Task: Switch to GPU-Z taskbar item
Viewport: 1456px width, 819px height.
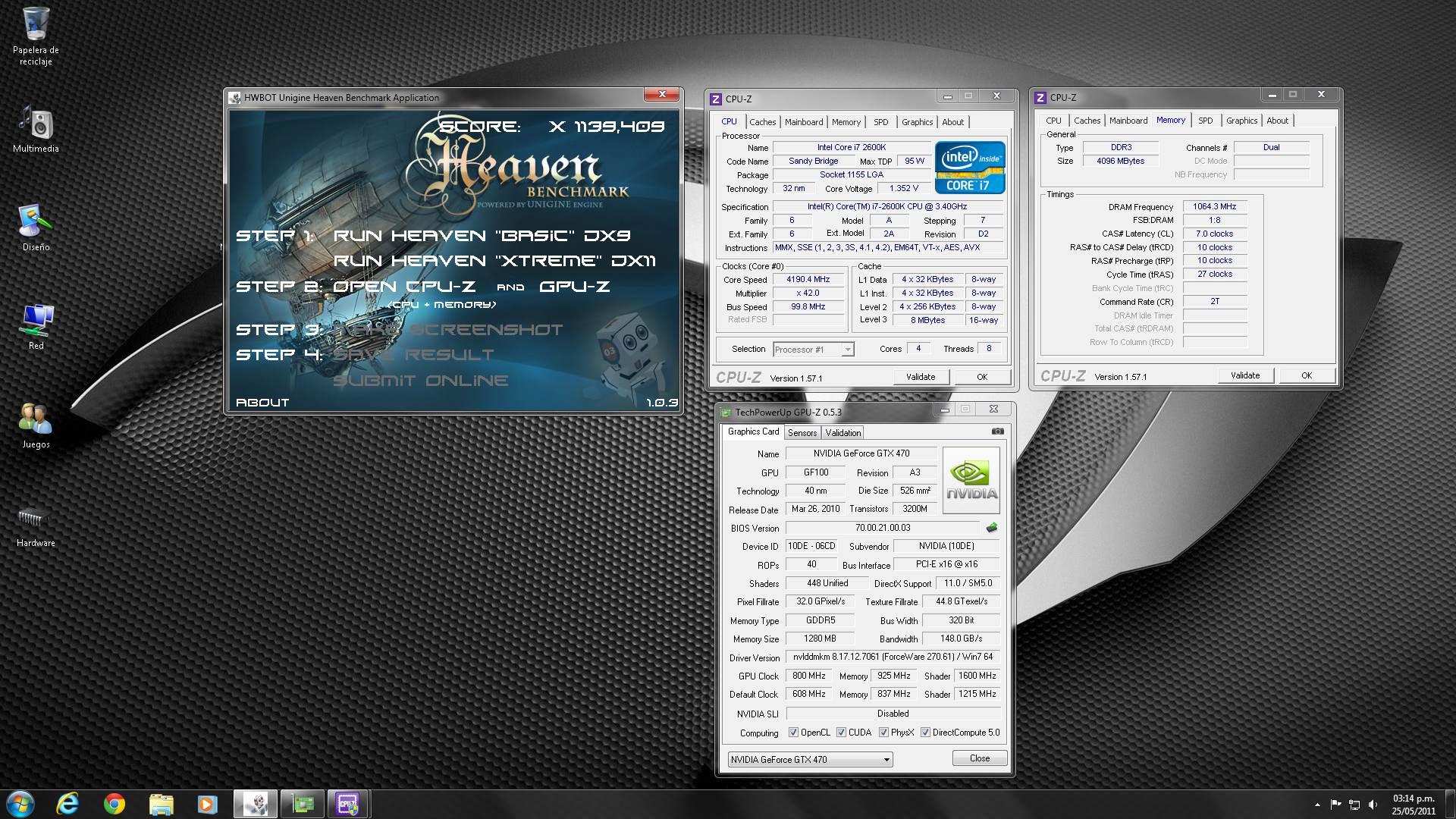Action: 303,804
